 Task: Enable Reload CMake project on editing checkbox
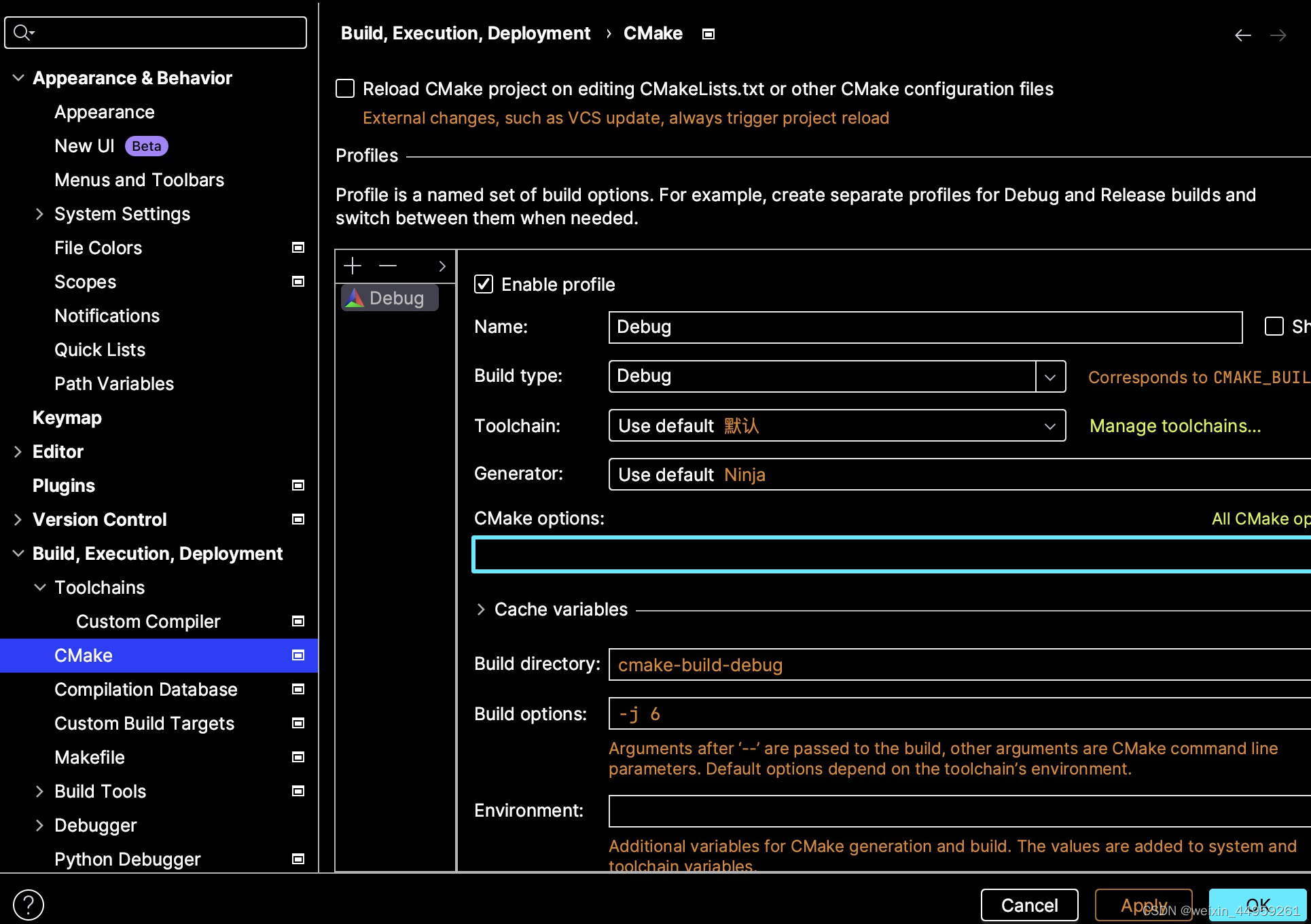345,88
